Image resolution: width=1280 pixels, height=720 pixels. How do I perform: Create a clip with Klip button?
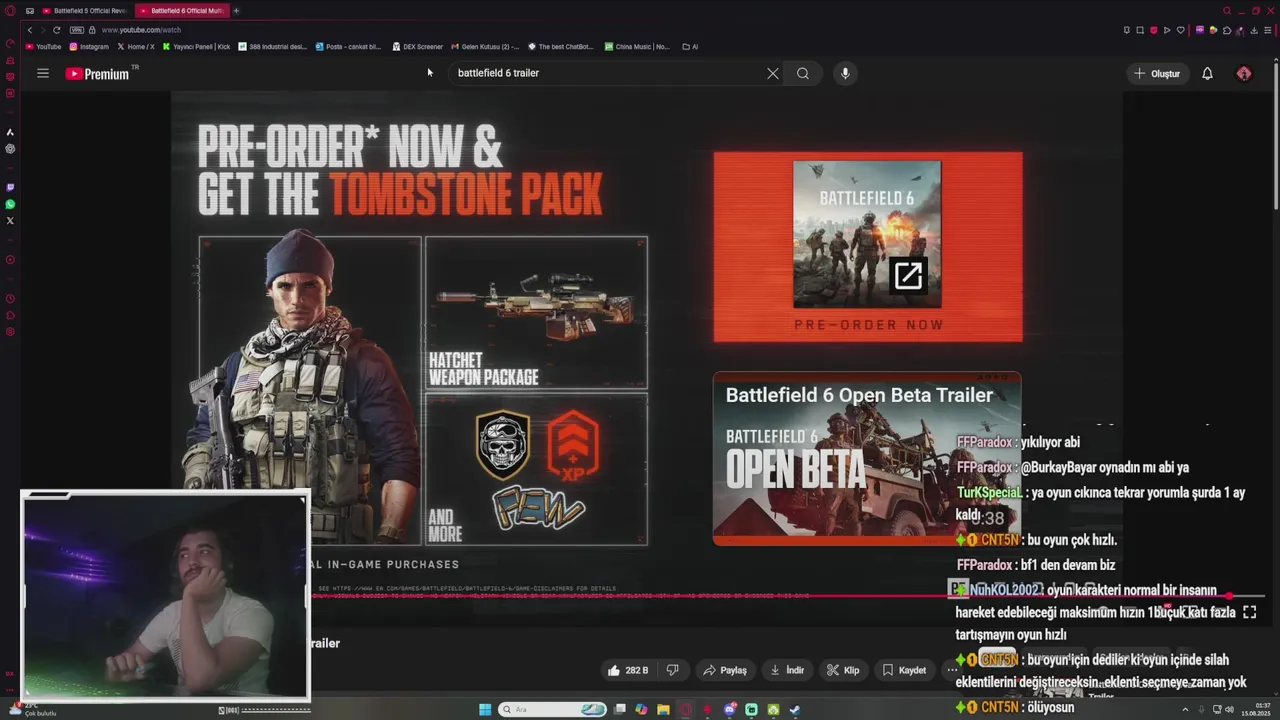pyautogui.click(x=843, y=670)
